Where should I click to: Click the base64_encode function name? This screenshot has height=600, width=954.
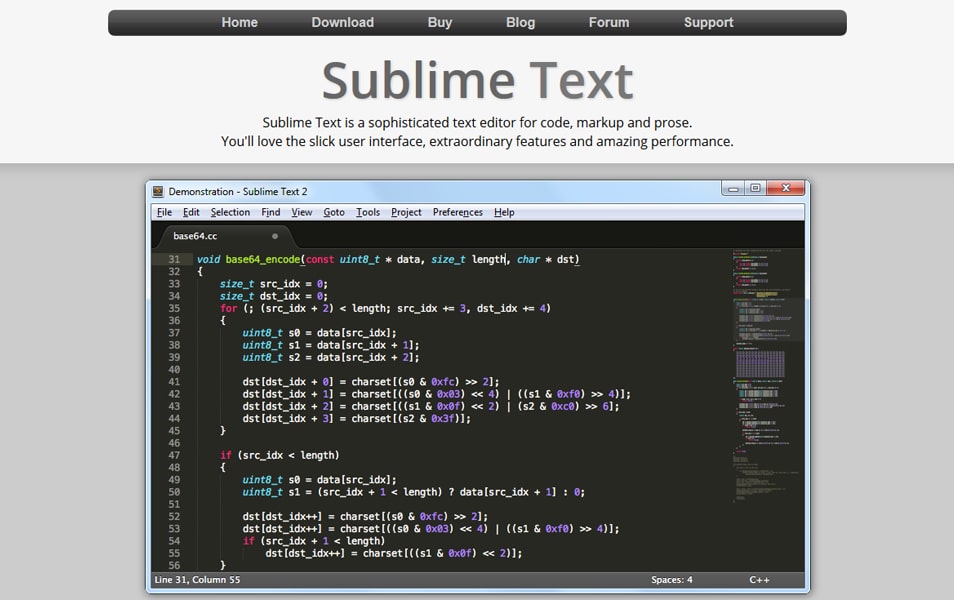pos(263,260)
